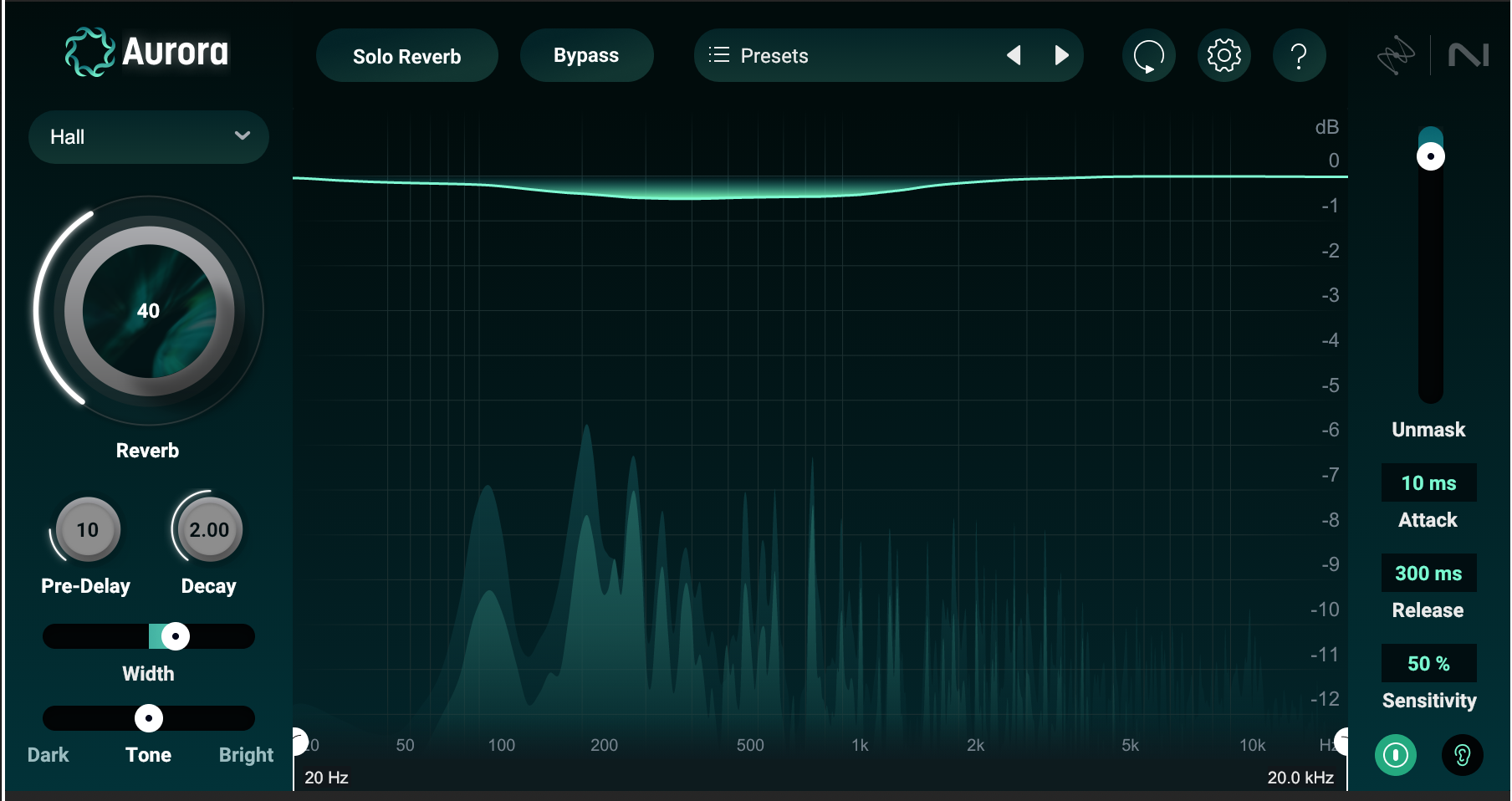Click the 50 % Sensitivity value field
The width and height of the screenshot is (1512, 801).
(x=1429, y=664)
